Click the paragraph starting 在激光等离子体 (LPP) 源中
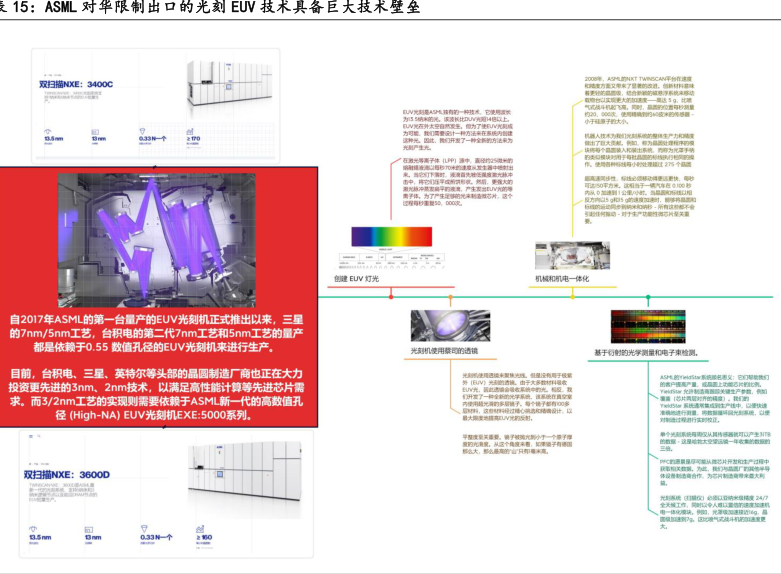The height and width of the screenshot is (574, 781). [458, 182]
